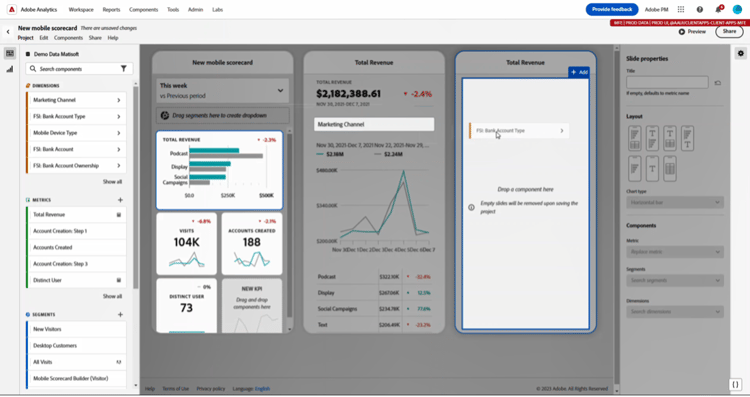Click Show all under Dimensions

[x=112, y=182]
